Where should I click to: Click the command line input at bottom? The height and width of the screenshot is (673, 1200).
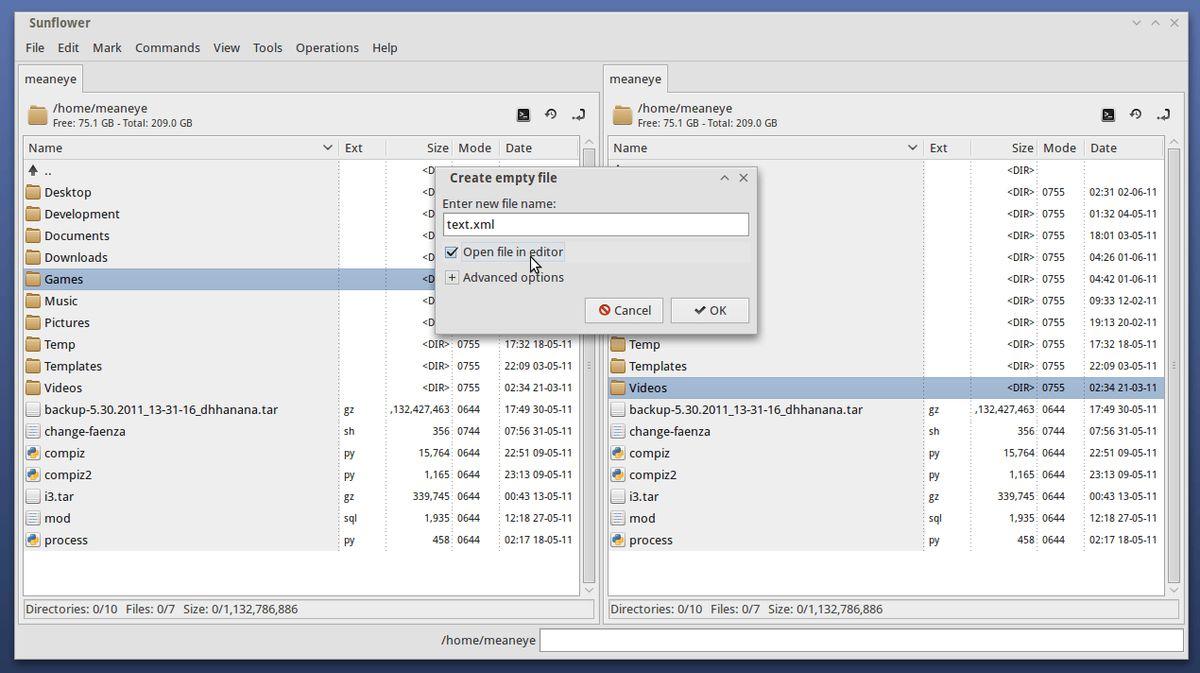[x=860, y=640]
